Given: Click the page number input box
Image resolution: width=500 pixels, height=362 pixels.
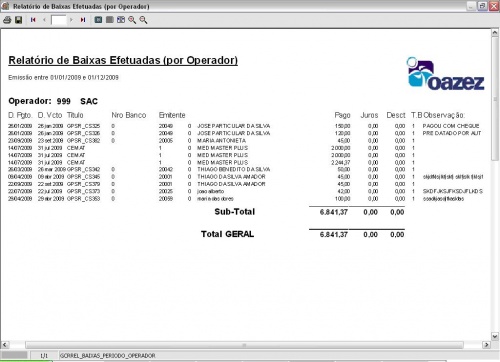Looking at the screenshot, I should (x=58, y=20).
